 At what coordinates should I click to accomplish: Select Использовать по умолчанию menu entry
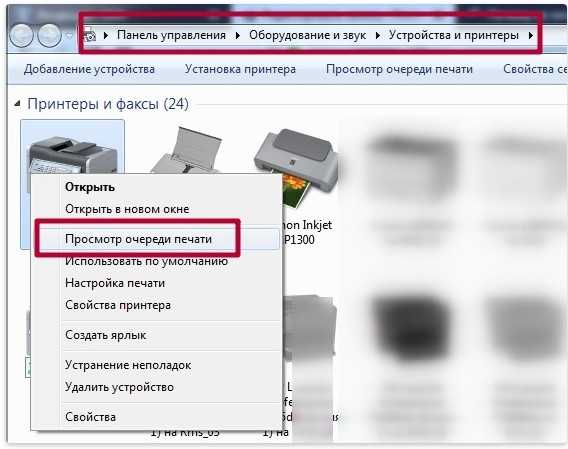[146, 261]
